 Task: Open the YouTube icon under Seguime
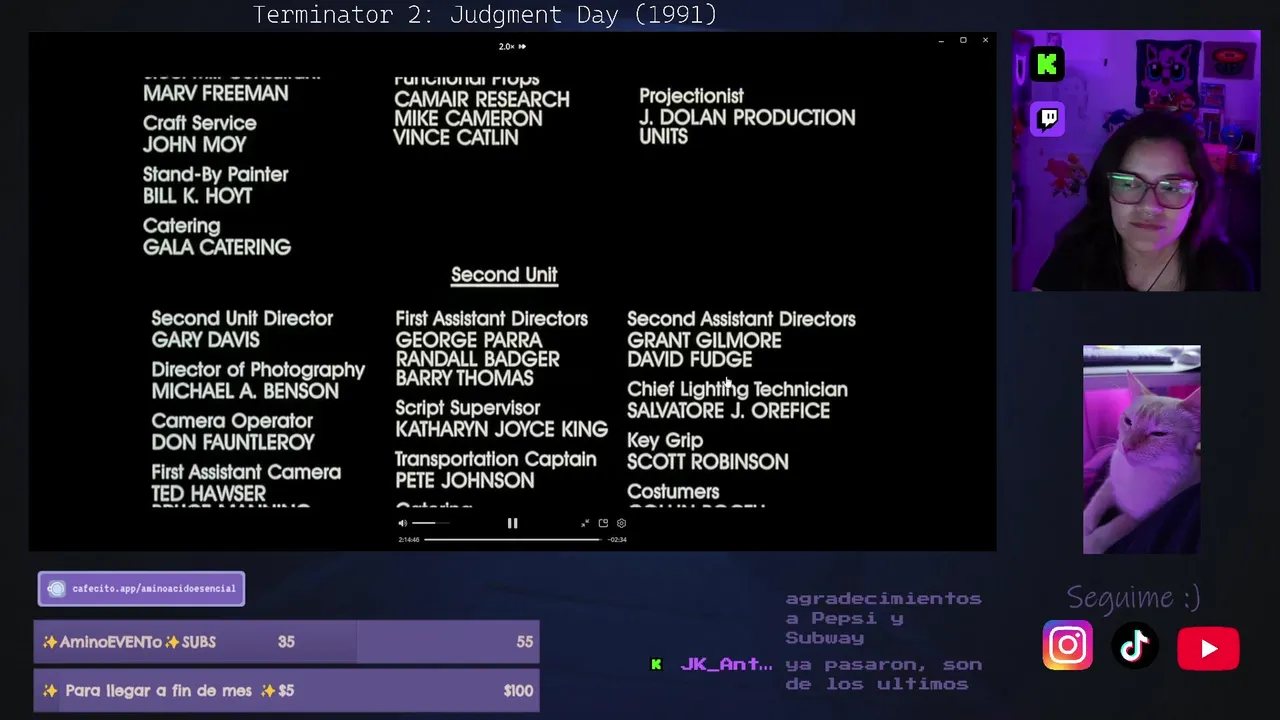[1208, 648]
